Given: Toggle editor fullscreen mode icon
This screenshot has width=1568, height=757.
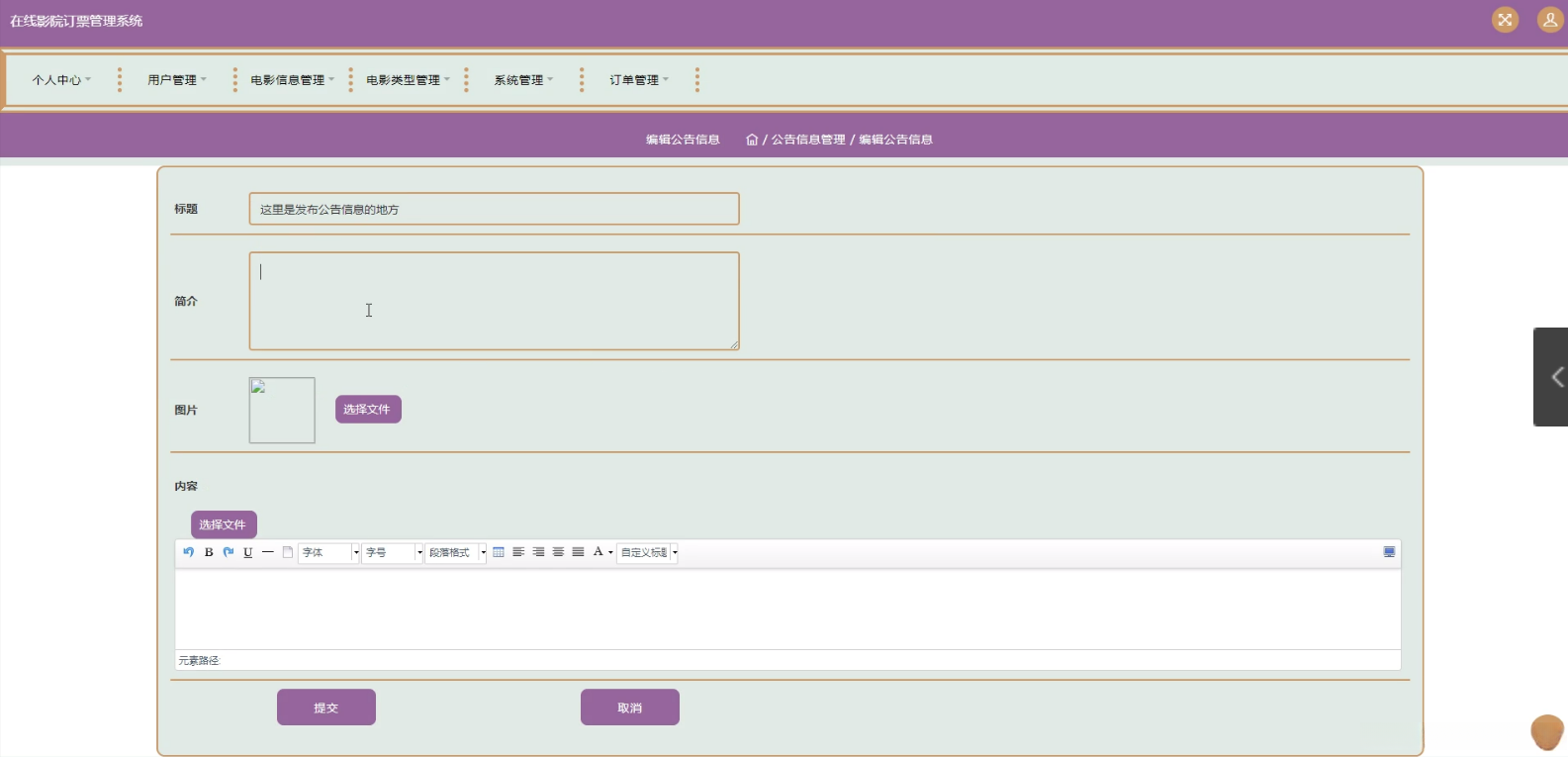Looking at the screenshot, I should pos(1389,552).
